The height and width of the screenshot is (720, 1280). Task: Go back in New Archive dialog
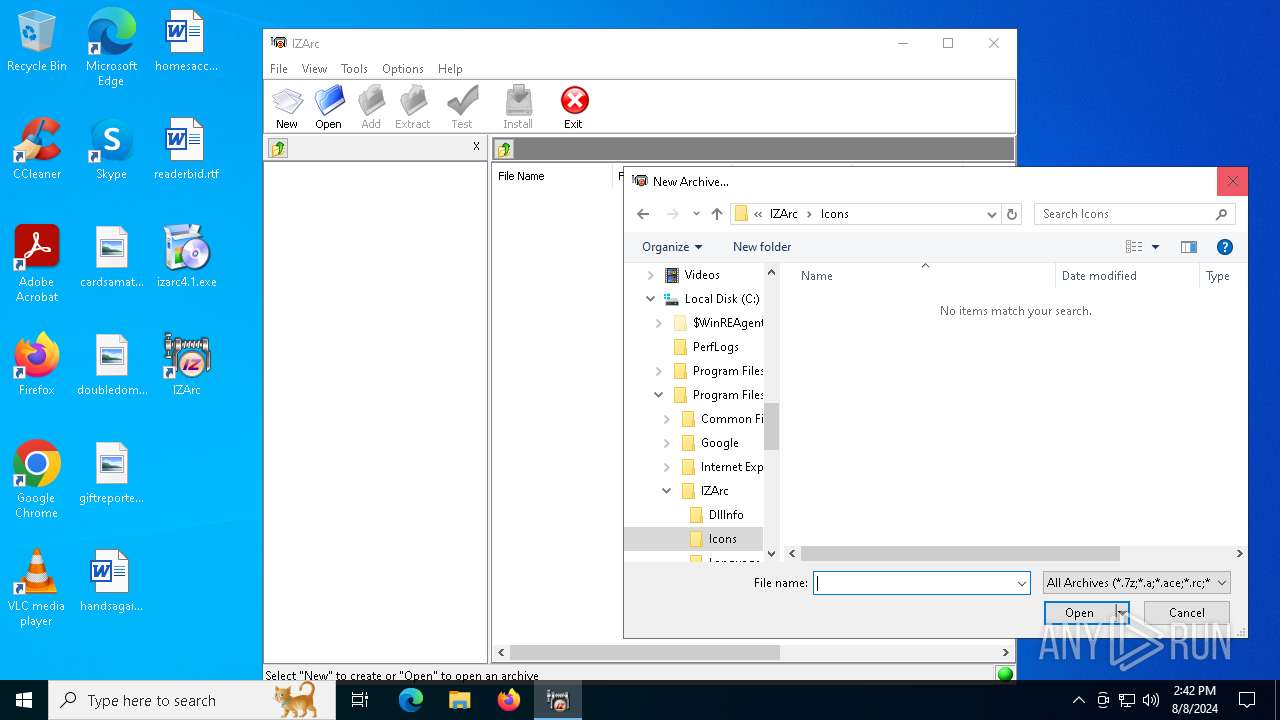(643, 214)
